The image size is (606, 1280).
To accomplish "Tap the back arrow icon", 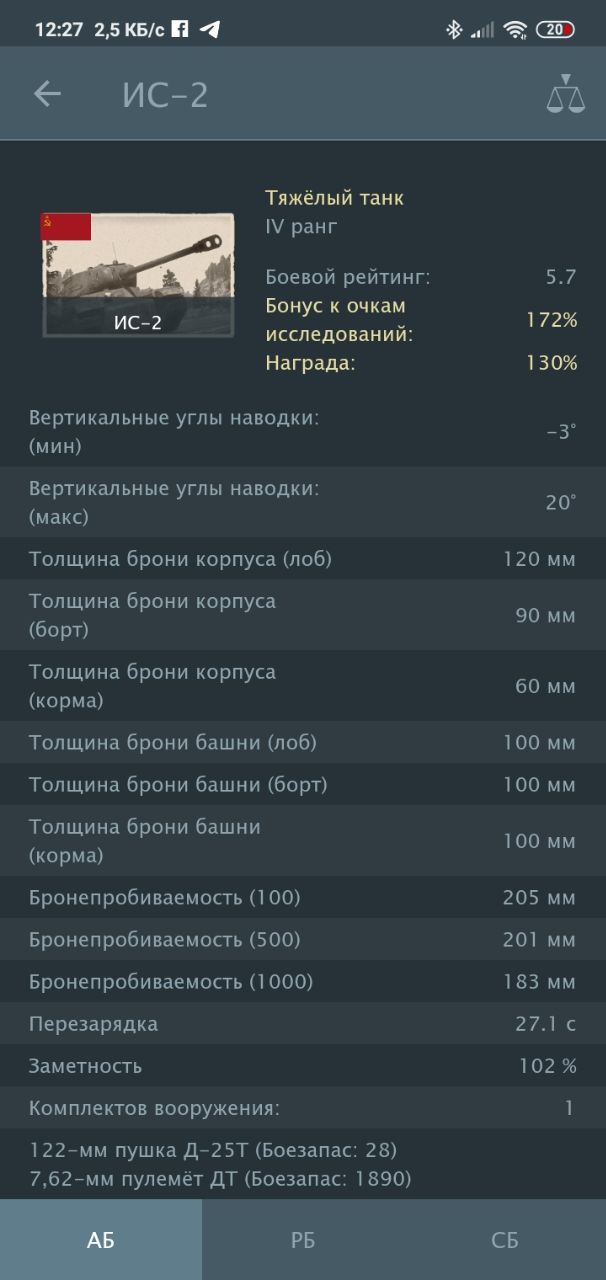I will point(47,94).
